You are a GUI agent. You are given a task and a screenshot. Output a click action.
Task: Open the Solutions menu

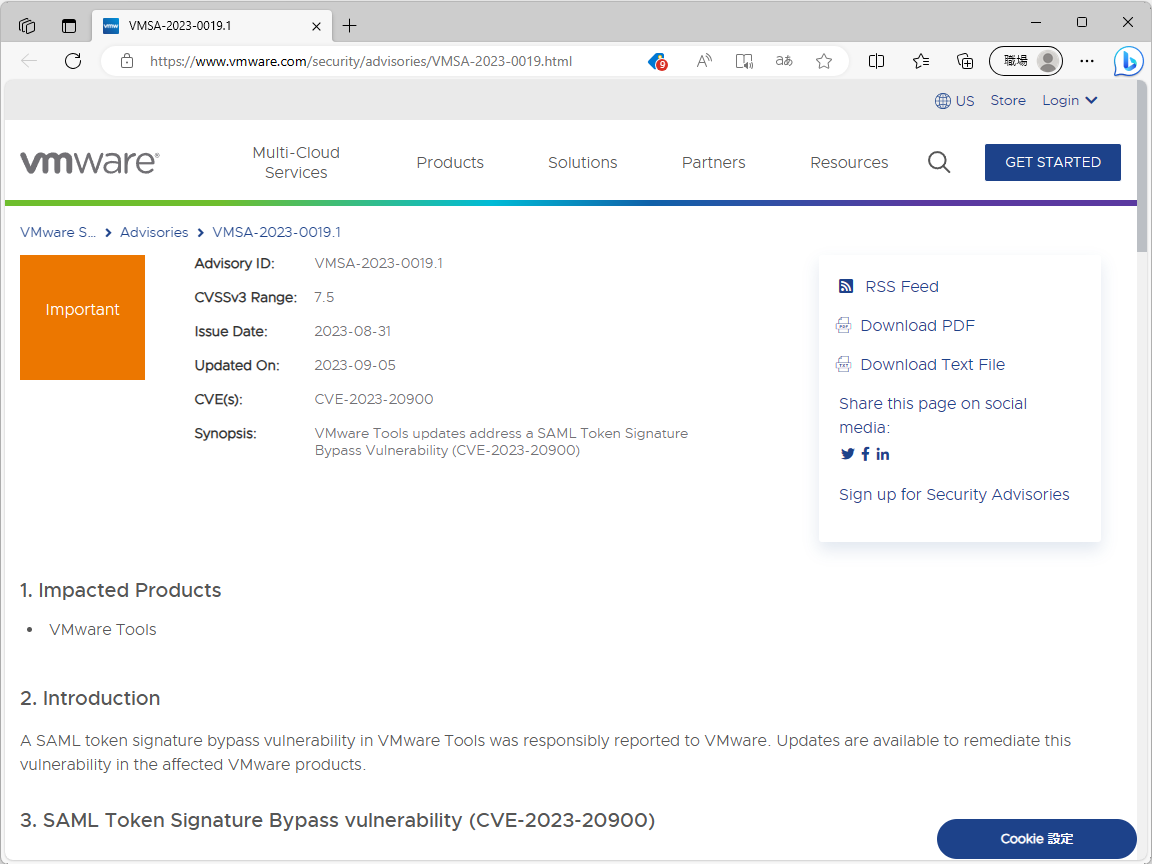(x=583, y=162)
